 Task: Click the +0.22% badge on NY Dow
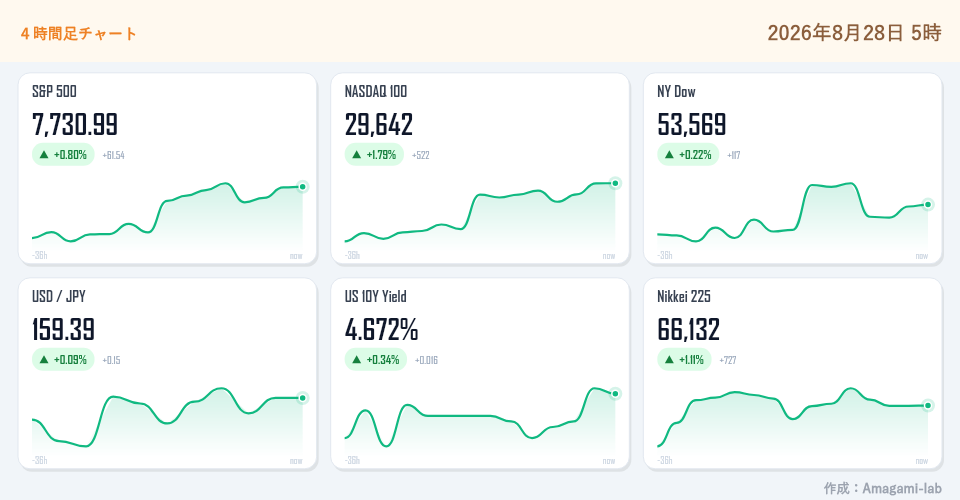(688, 155)
